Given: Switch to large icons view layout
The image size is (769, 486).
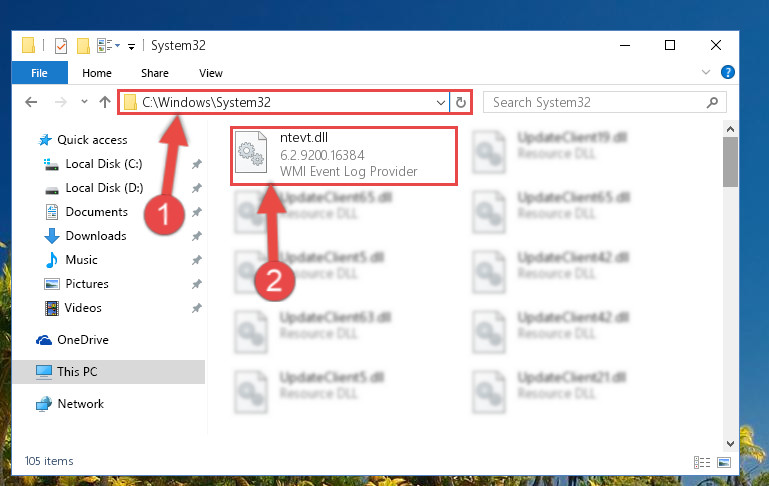Looking at the screenshot, I should point(724,462).
